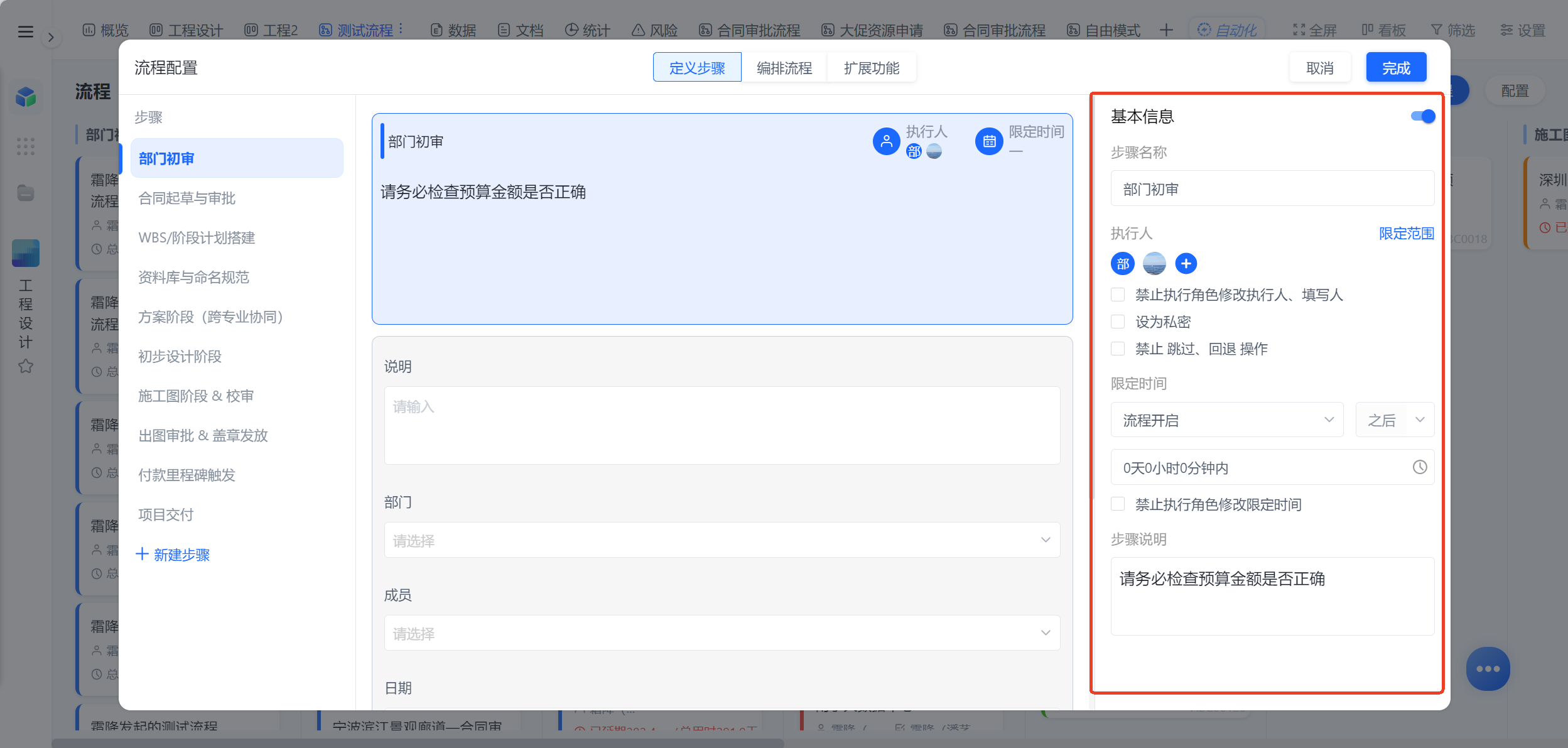Image resolution: width=1568 pixels, height=748 pixels.
Task: Click the photo executor avatar in 基本信息
Action: tap(1154, 264)
